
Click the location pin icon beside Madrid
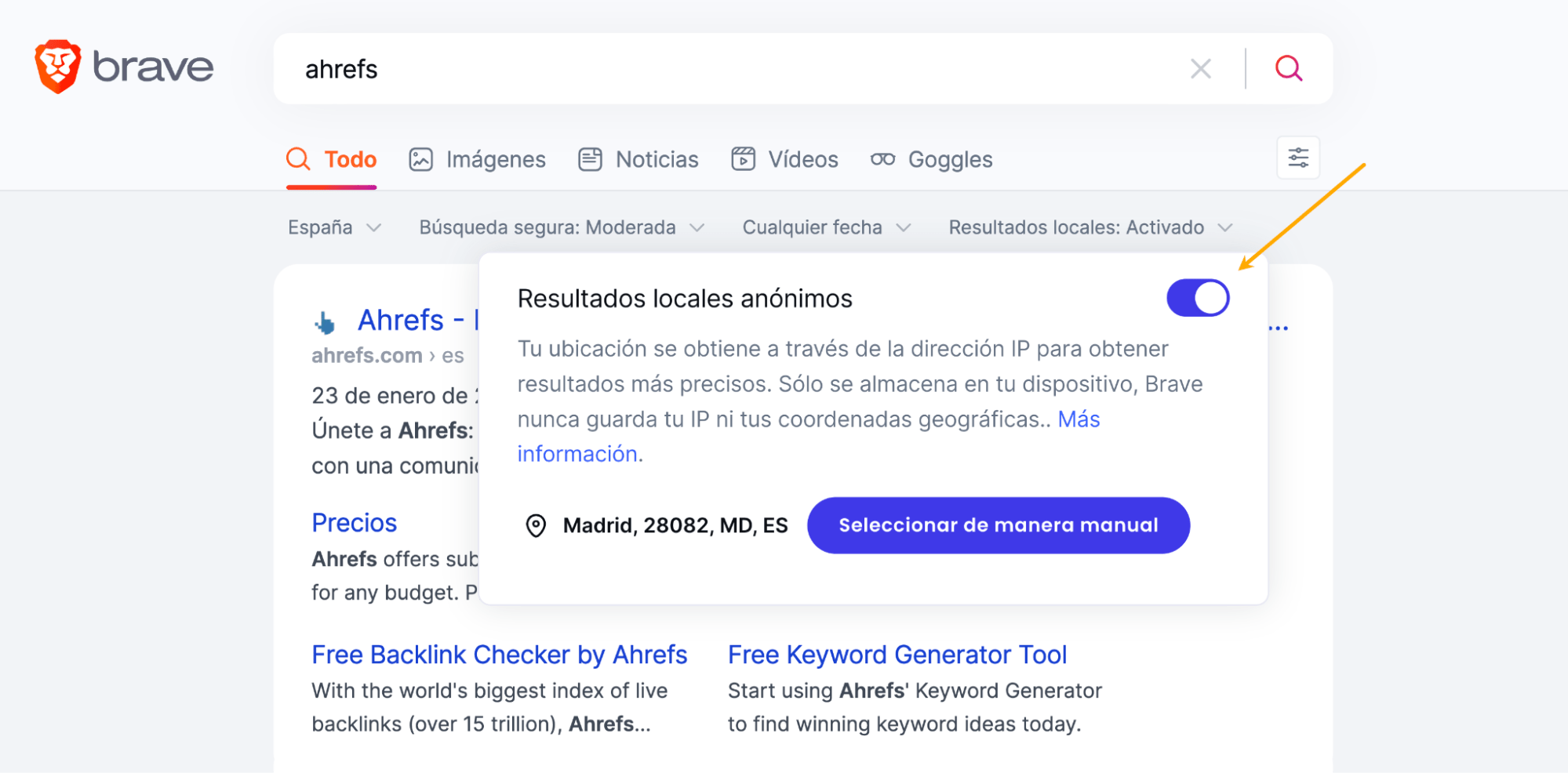coord(536,525)
